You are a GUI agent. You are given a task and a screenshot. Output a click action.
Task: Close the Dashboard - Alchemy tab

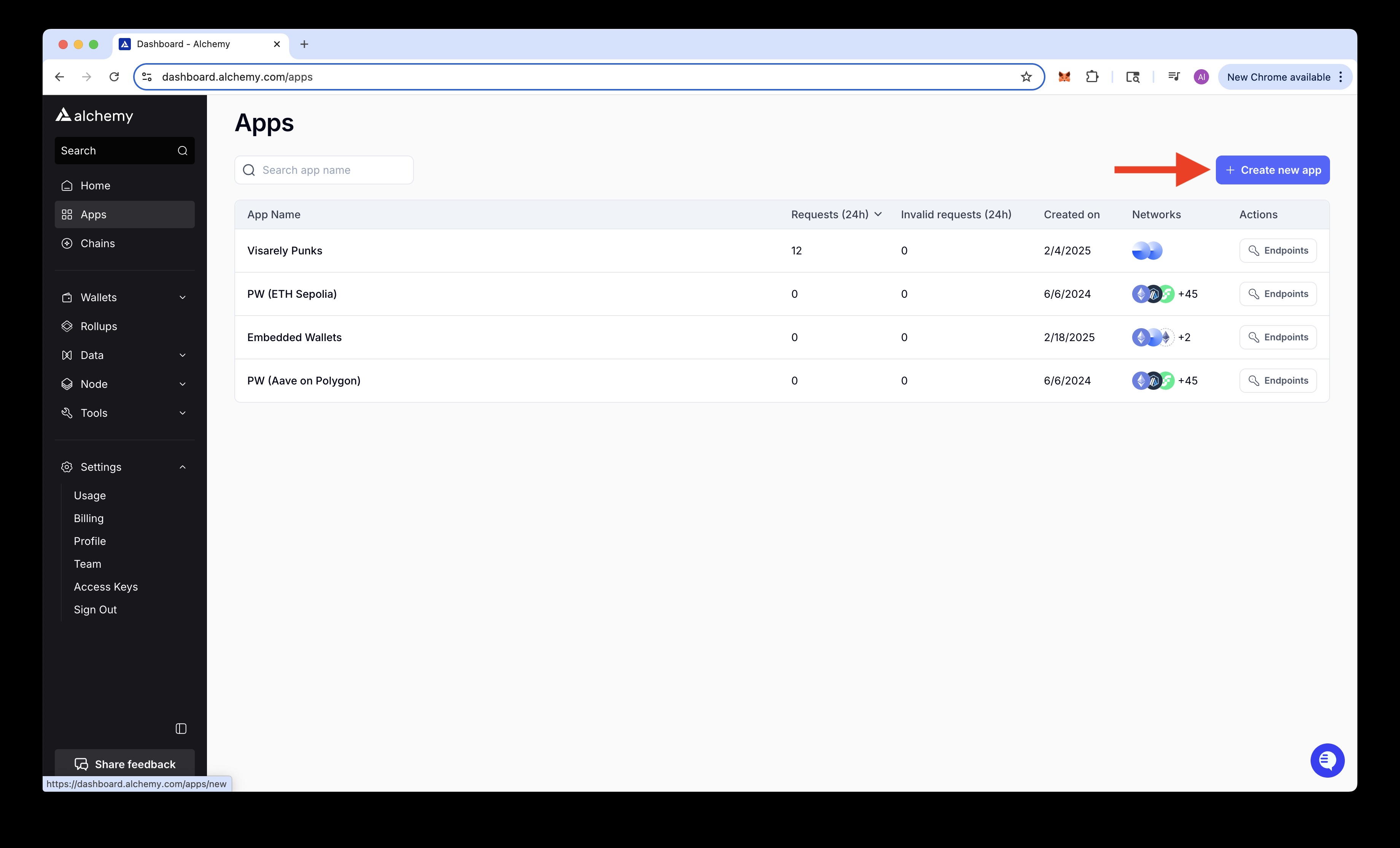[x=277, y=44]
